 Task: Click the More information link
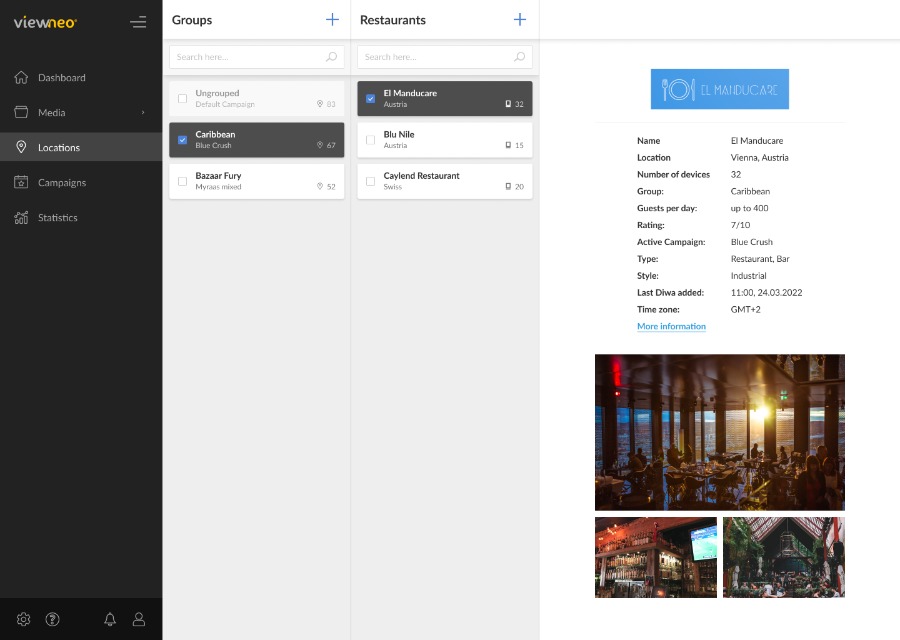(671, 327)
